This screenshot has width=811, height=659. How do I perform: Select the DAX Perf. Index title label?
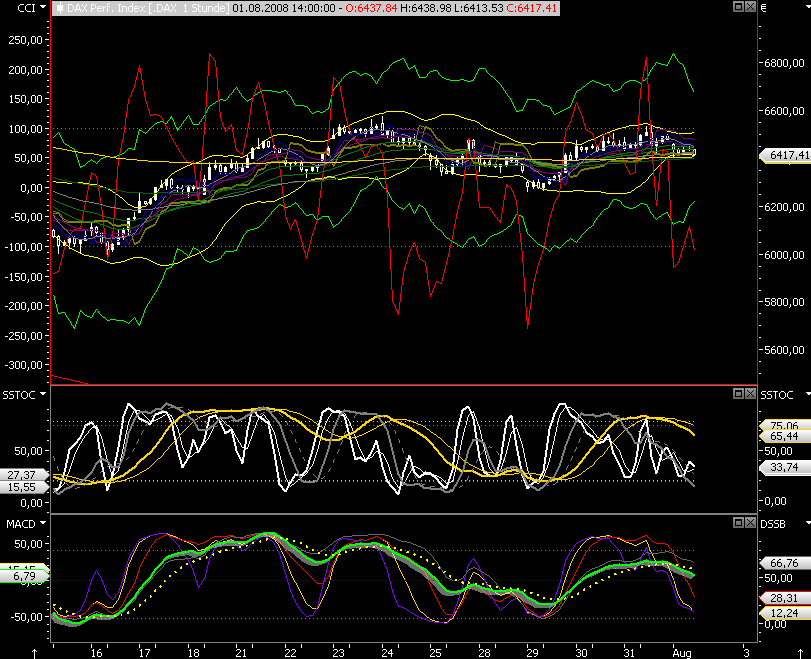coord(147,8)
